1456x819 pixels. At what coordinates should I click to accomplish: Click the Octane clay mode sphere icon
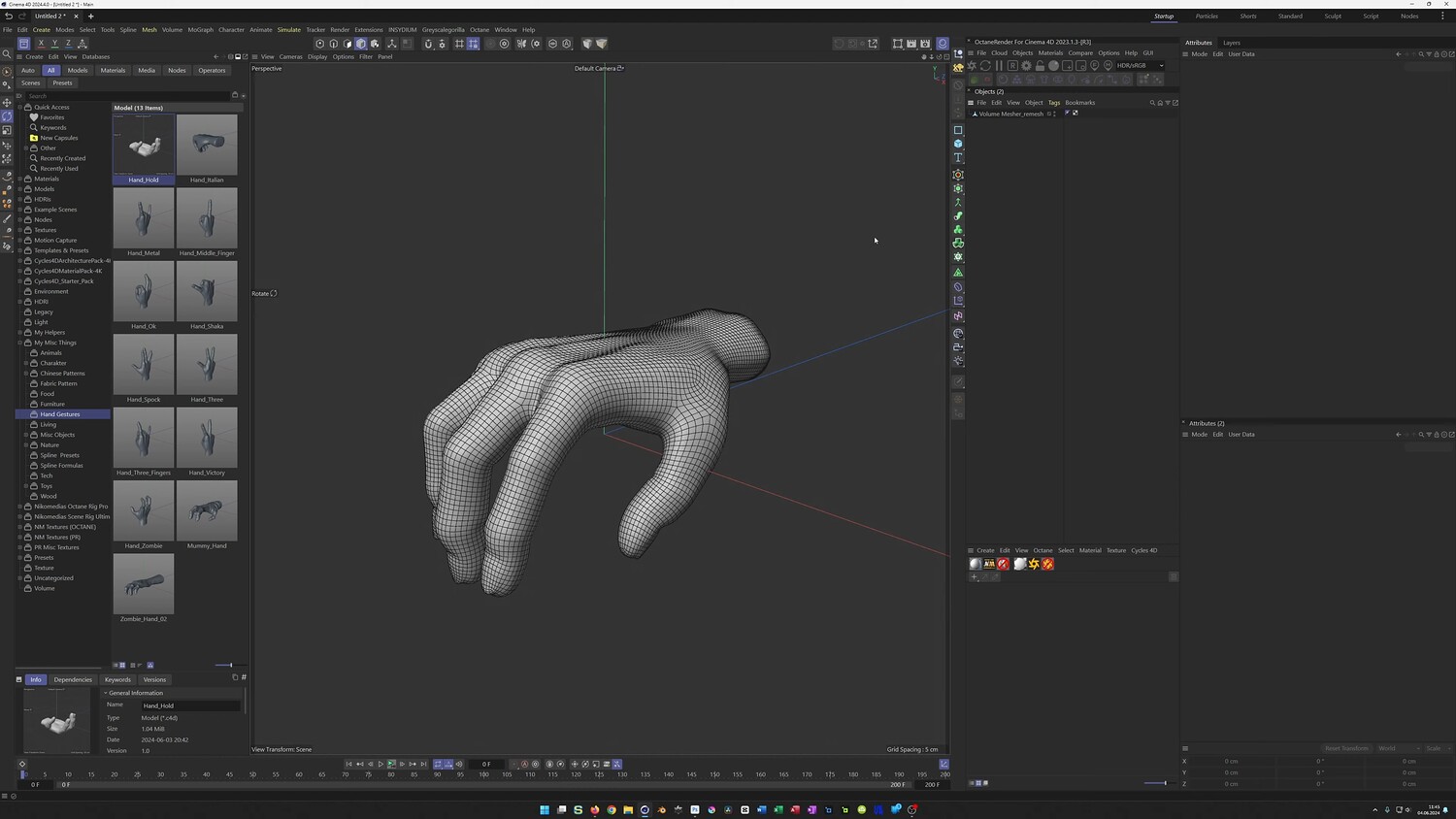pos(1053,66)
